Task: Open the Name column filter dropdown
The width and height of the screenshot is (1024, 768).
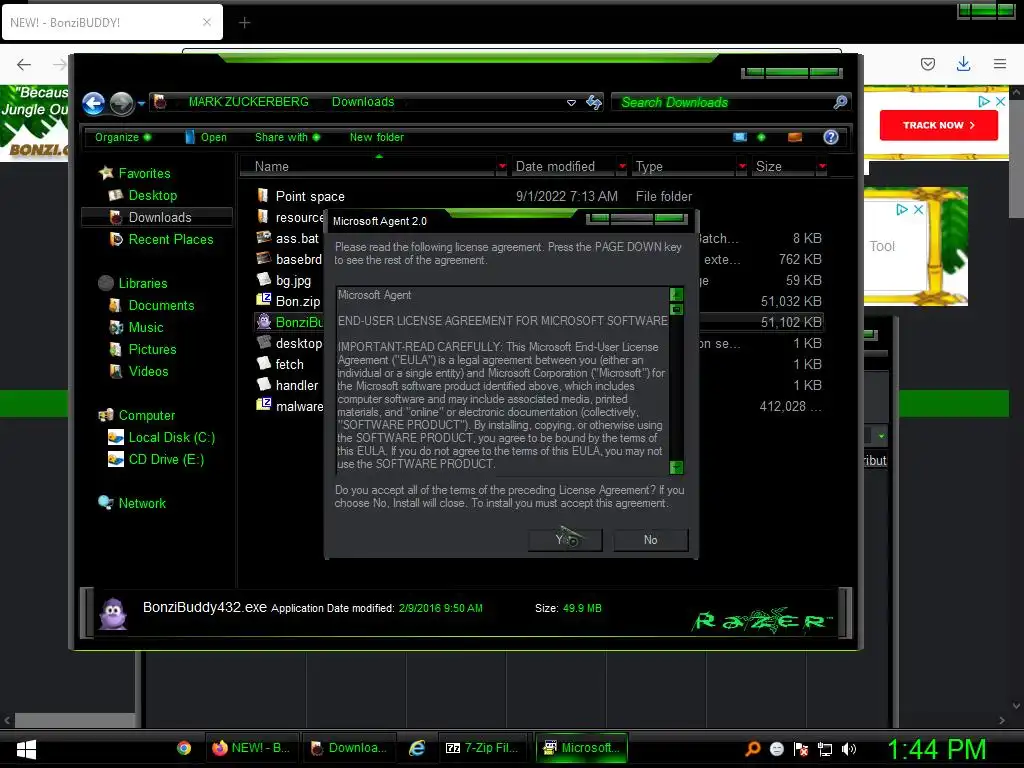Action: [502, 167]
